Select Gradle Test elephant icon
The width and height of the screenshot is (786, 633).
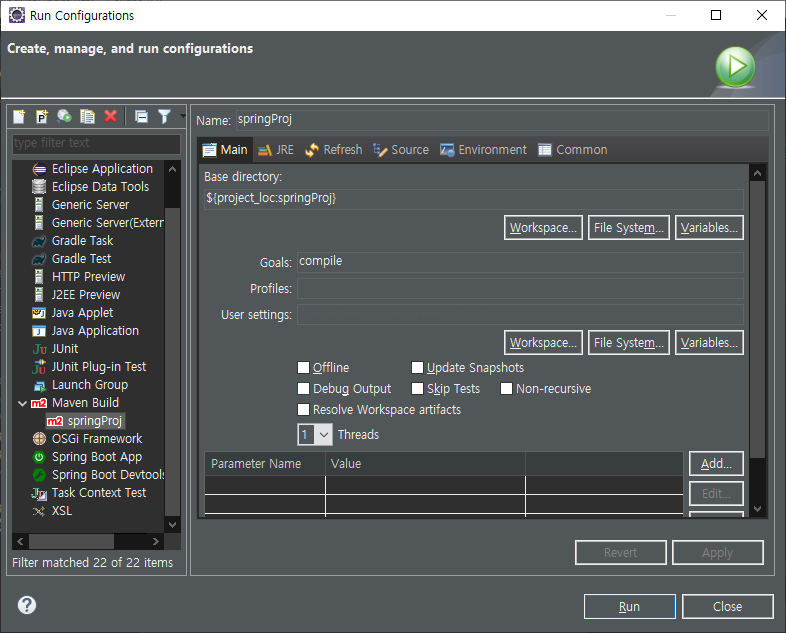coord(39,259)
